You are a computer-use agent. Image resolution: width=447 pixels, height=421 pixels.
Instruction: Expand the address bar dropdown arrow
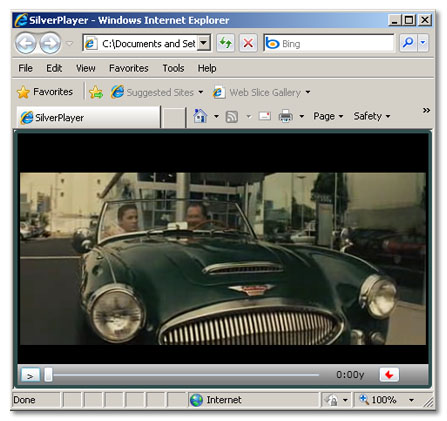coord(203,43)
